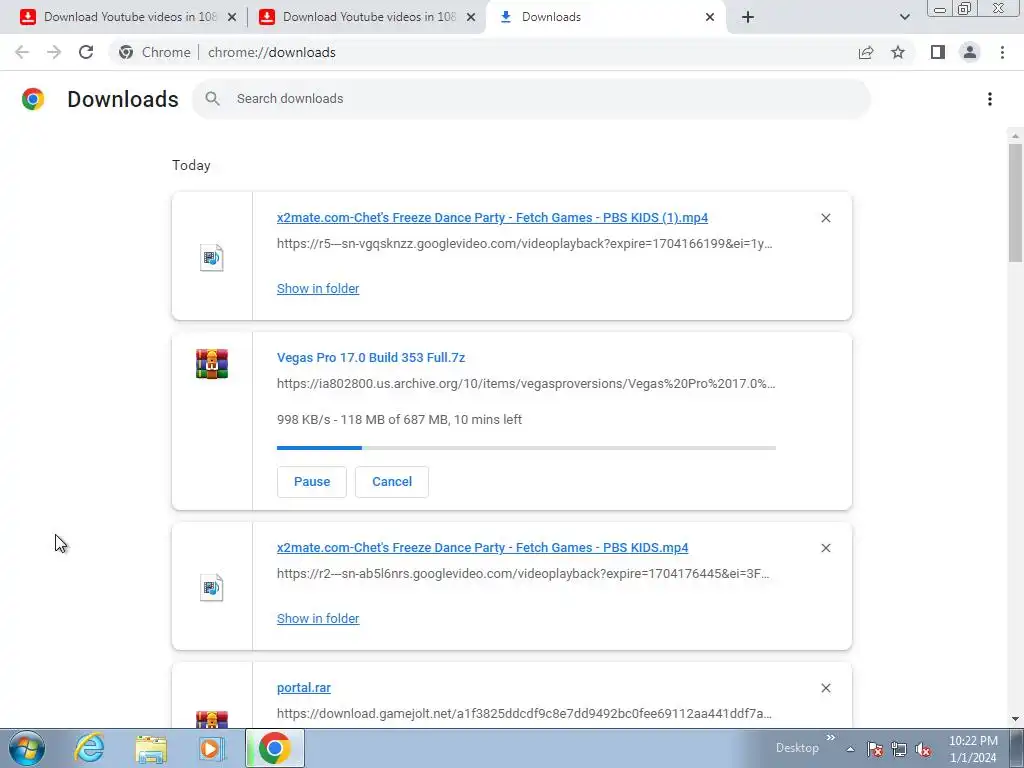This screenshot has height=768, width=1024.
Task: Remove PBS KIDS (1).mp4 from the list
Action: click(825, 218)
